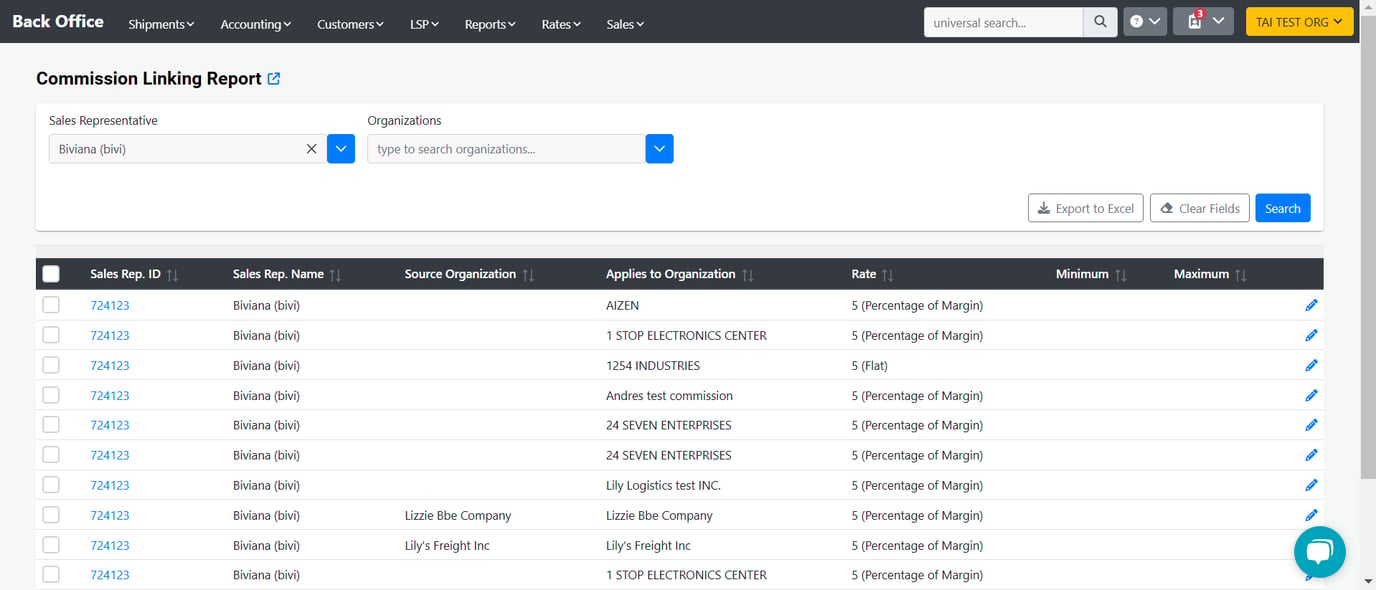Check the Lizzie Bbe Company row checkbox
This screenshot has width=1376, height=590.
click(51, 515)
